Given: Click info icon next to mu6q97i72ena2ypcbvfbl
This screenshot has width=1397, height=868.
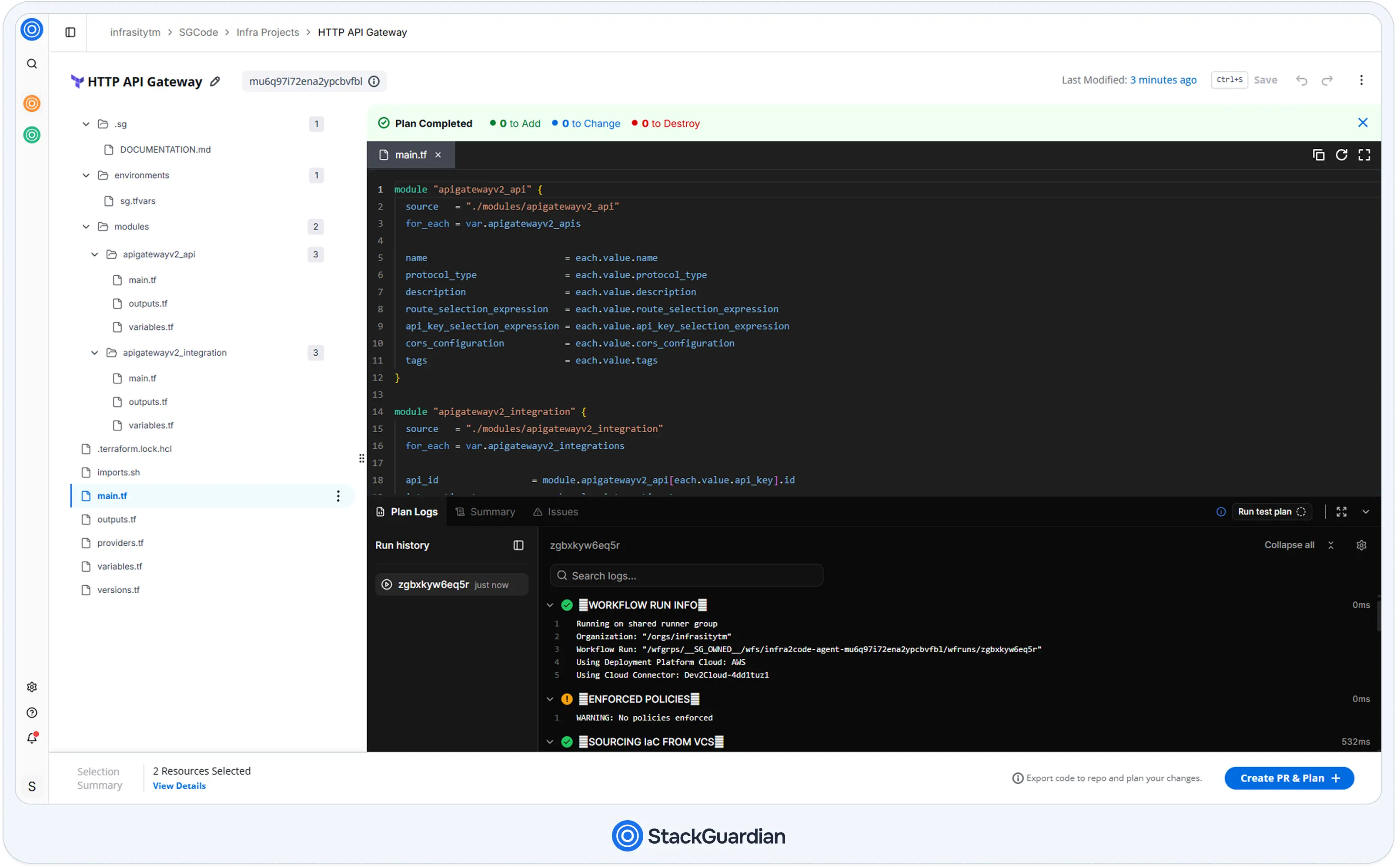Looking at the screenshot, I should click(x=374, y=81).
